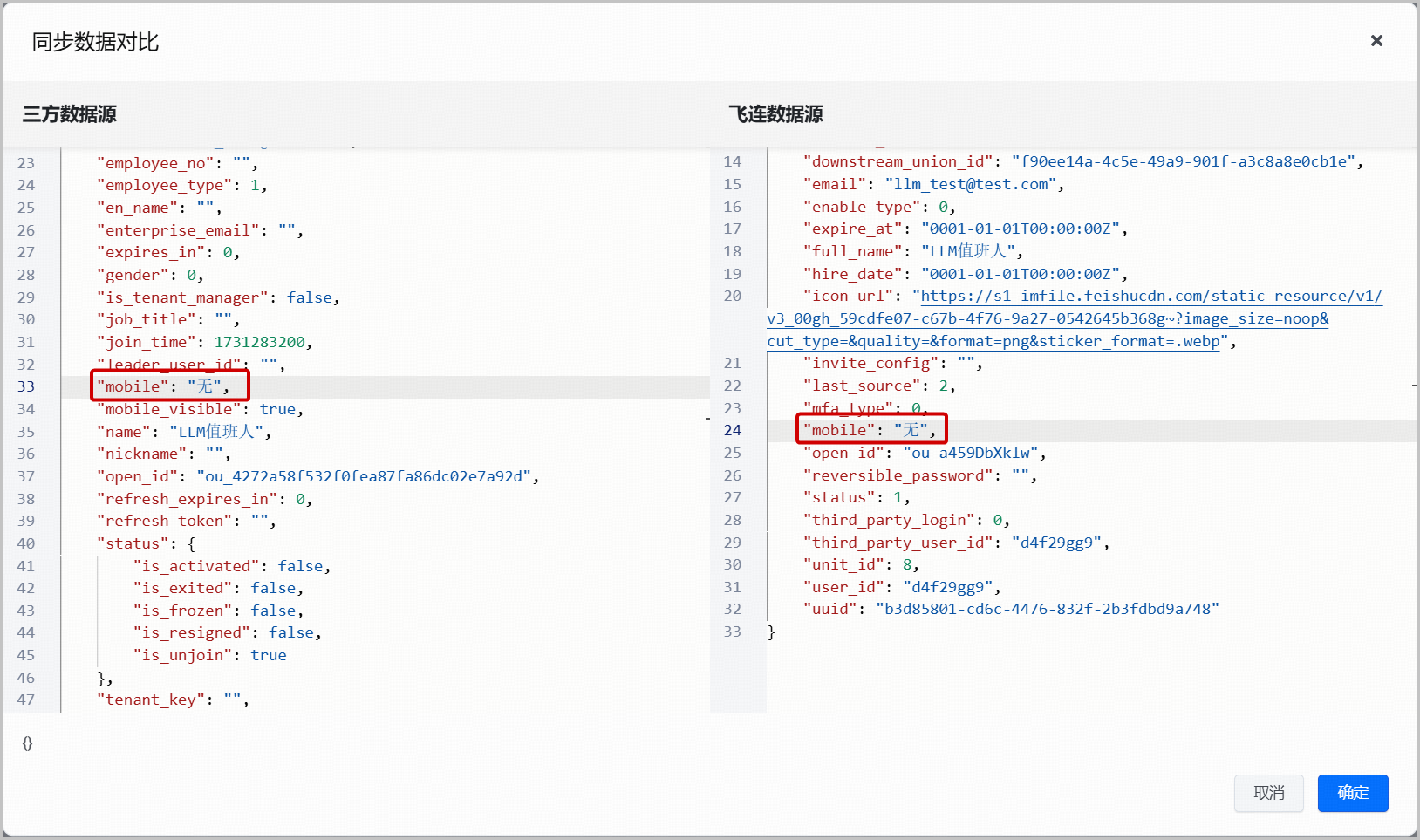Select the "third_party_login": 0 line
This screenshot has width=1420, height=840.
pos(906,520)
